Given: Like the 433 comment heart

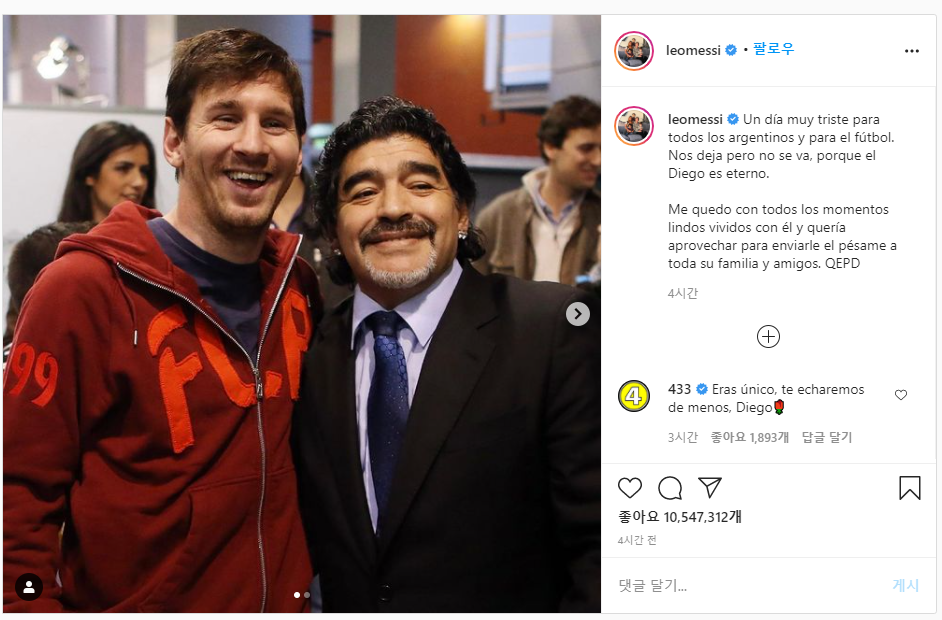Looking at the screenshot, I should pyautogui.click(x=900, y=395).
